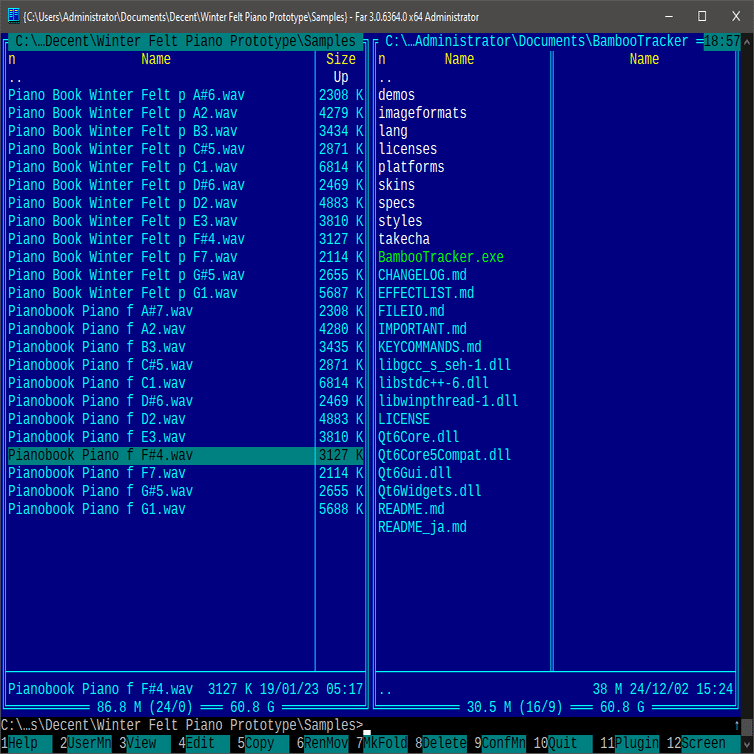Screen dimensions: 754x754
Task: Select FILEIO.md
Action: point(411,311)
